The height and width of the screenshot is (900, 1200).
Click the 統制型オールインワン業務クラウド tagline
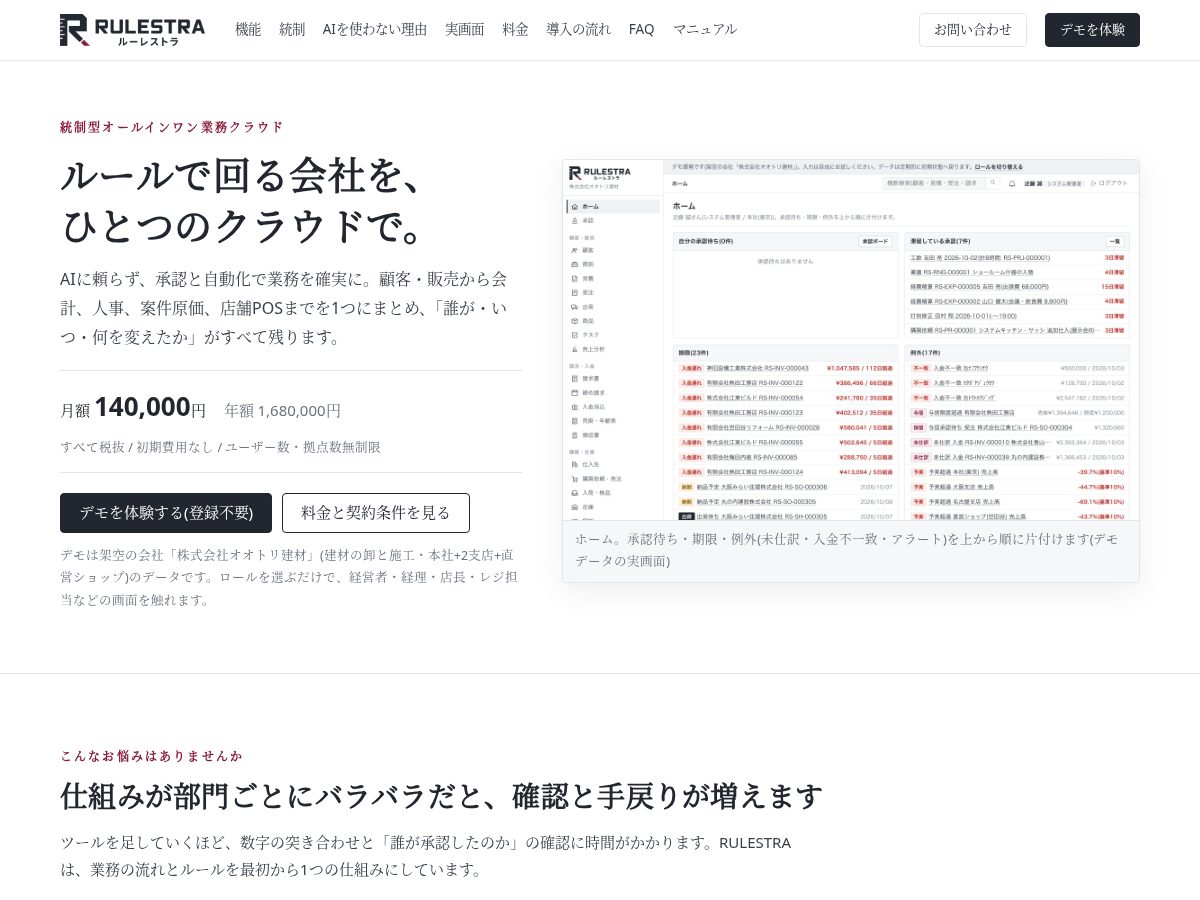click(x=172, y=127)
